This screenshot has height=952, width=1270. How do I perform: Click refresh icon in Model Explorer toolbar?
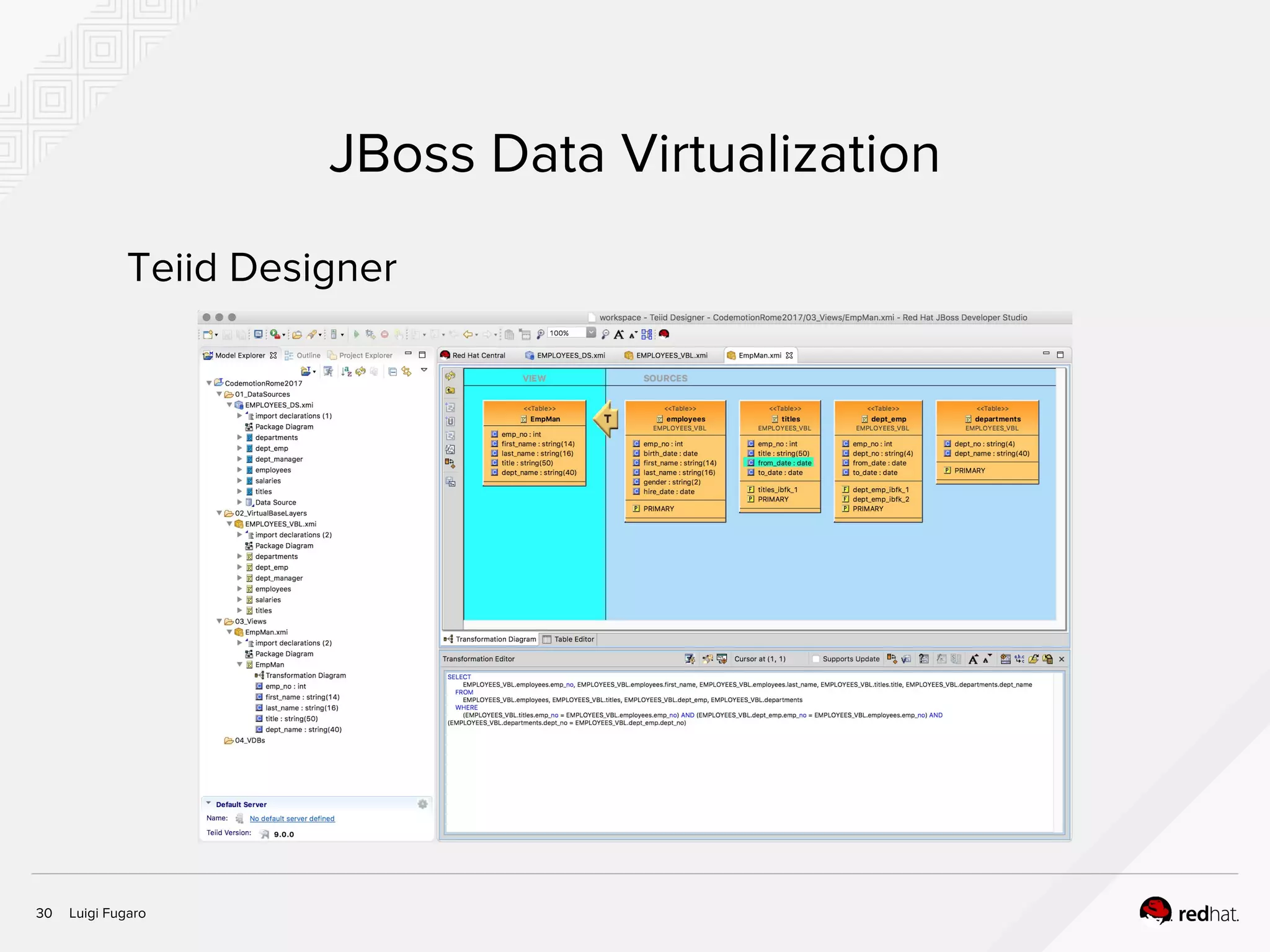(360, 371)
